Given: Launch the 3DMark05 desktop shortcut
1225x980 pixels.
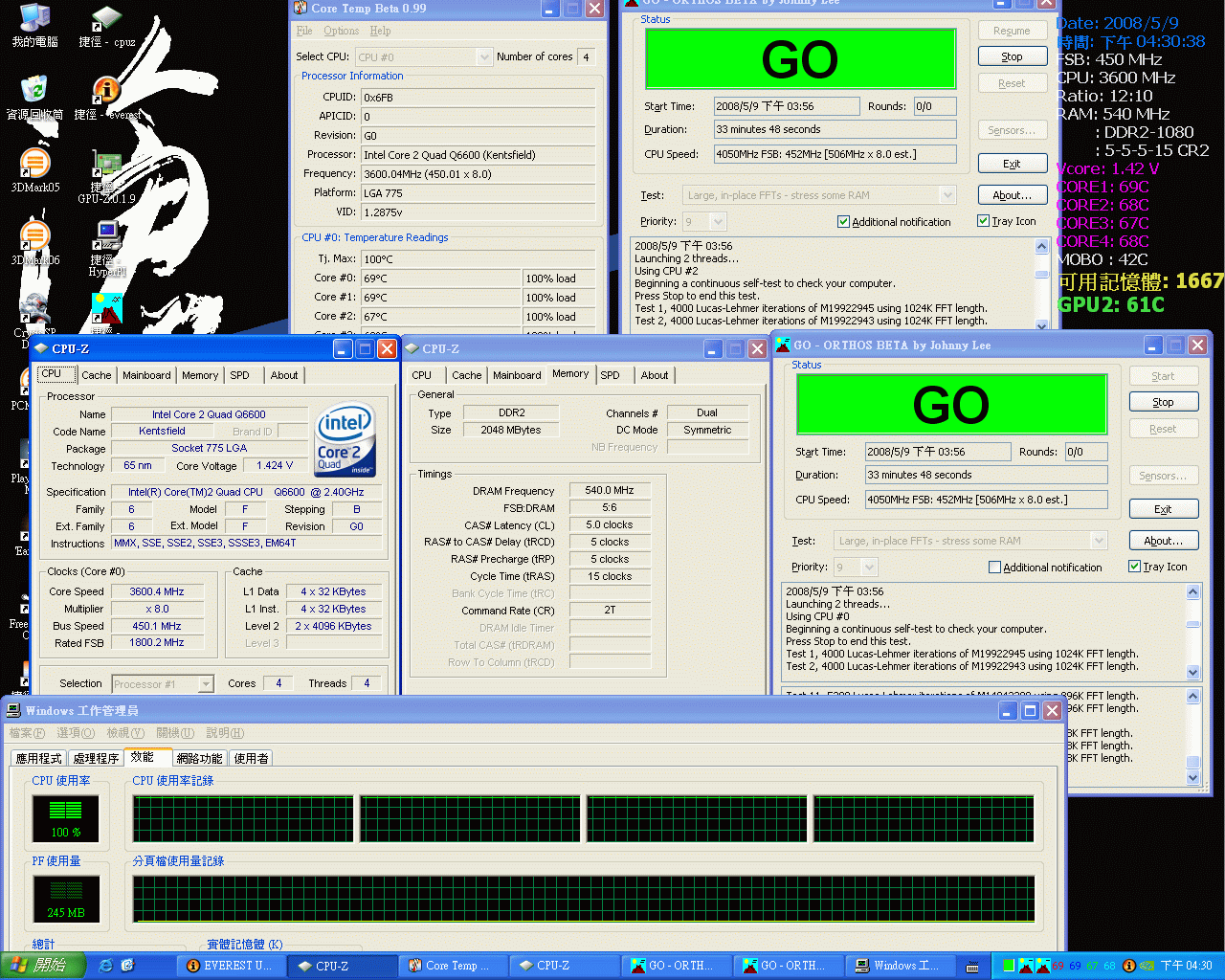Looking at the screenshot, I should click(34, 169).
